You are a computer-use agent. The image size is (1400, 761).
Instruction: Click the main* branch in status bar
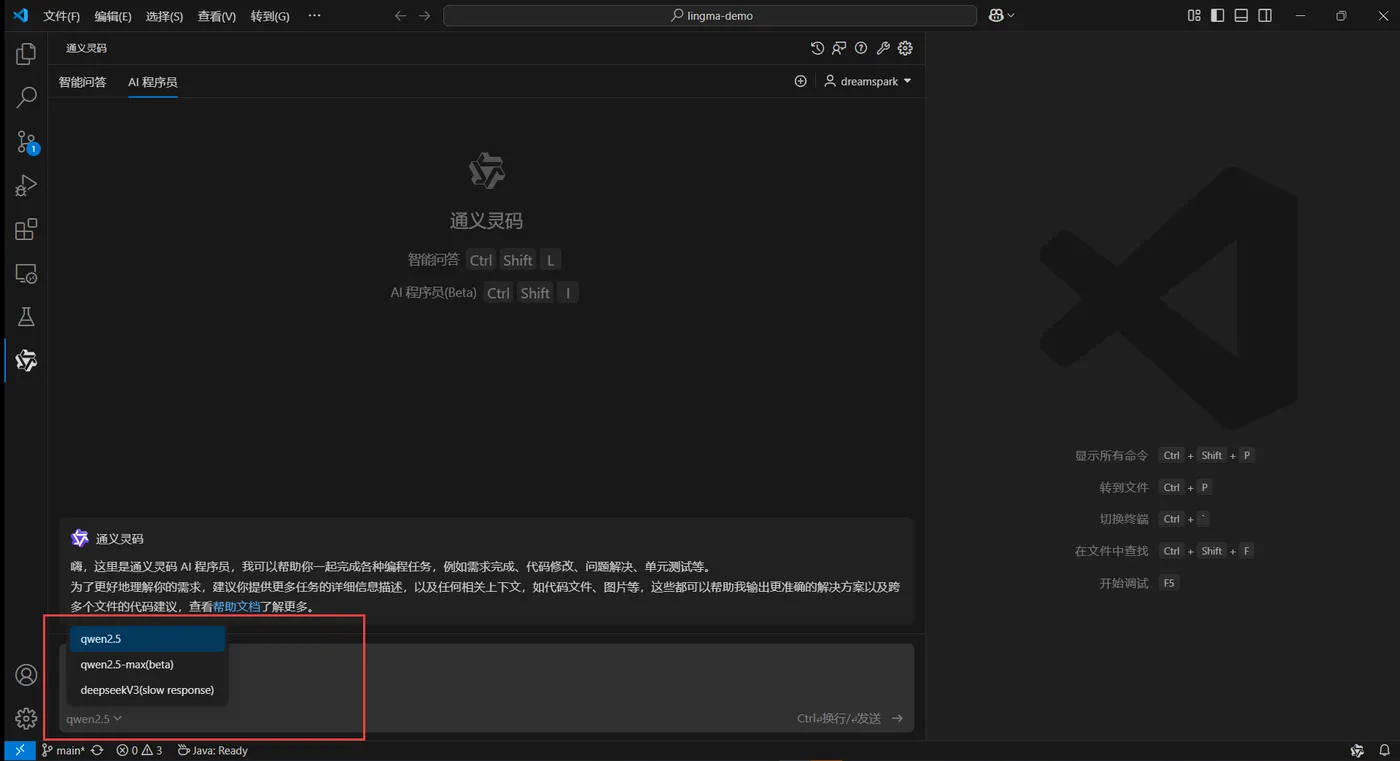click(63, 750)
